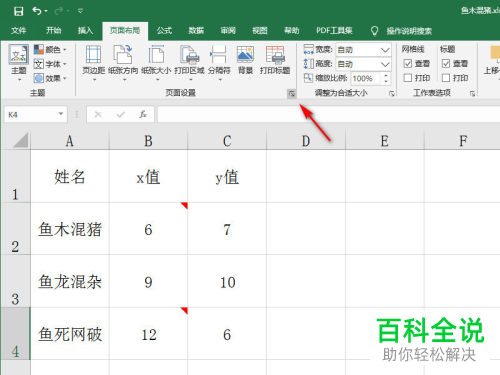Click the lightbulb Tell Me icon
The width and height of the screenshot is (500, 375).
[374, 31]
